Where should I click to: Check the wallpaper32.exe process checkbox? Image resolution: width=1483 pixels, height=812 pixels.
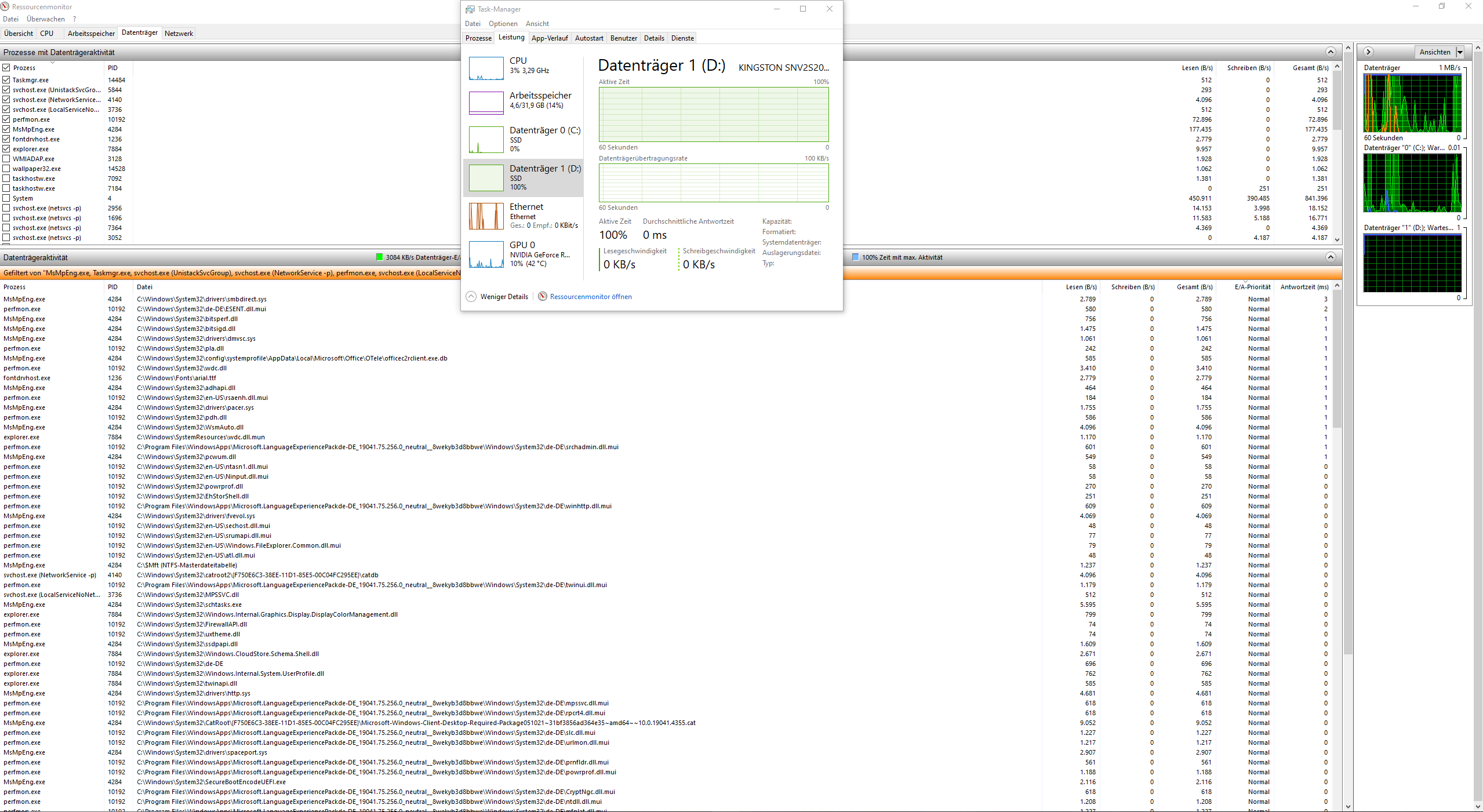(6, 169)
